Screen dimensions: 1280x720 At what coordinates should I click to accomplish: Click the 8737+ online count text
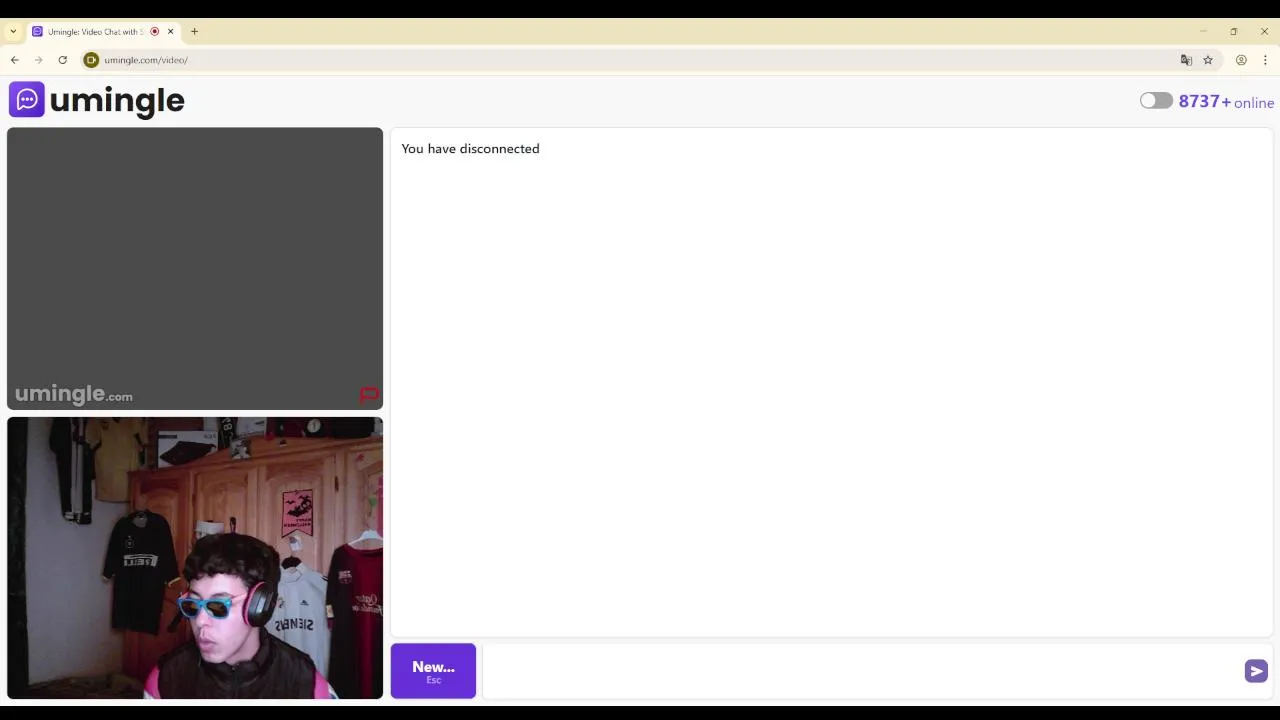tap(1226, 102)
